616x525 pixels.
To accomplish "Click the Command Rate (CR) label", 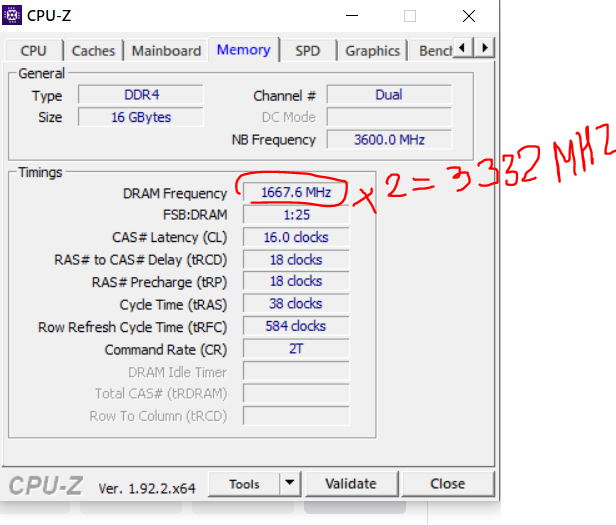I will (166, 350).
